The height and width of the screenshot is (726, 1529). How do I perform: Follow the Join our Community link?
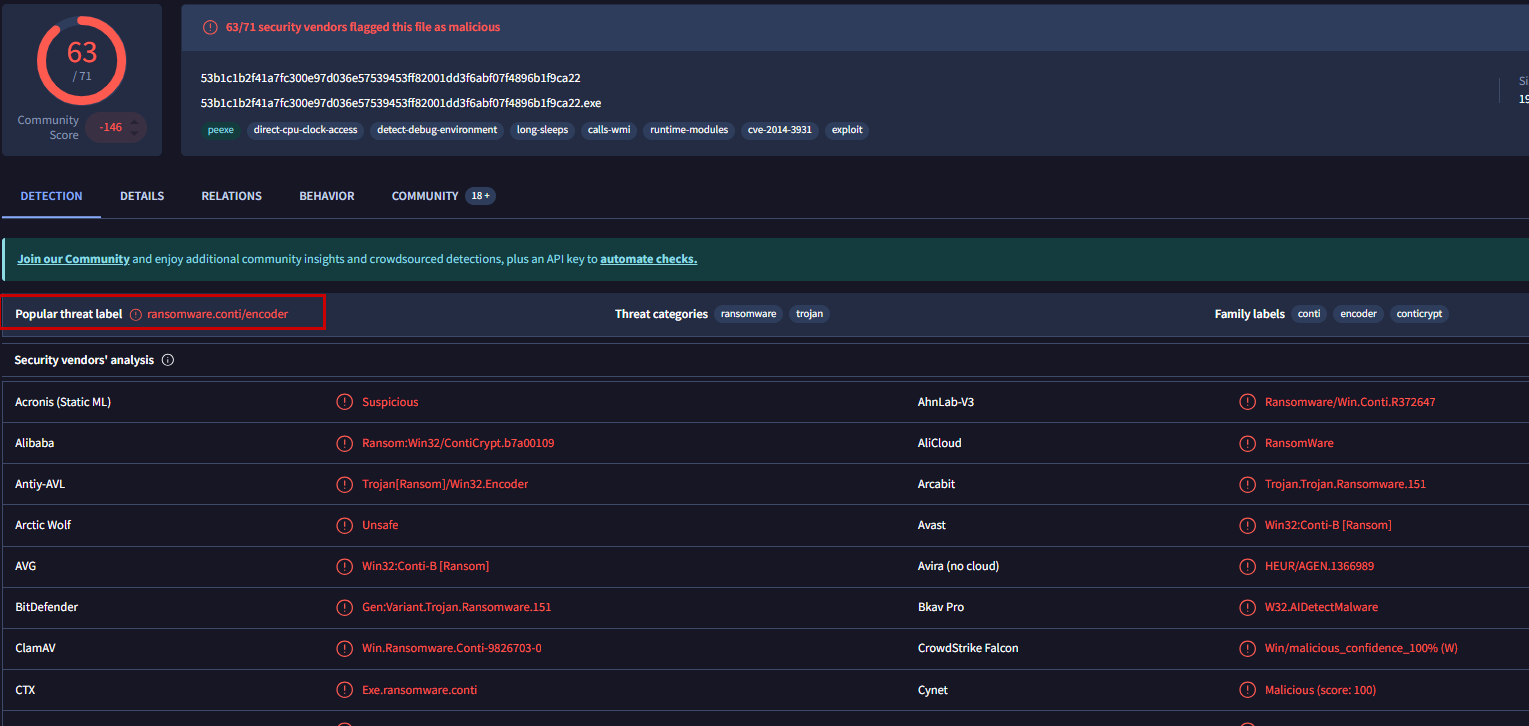[x=73, y=259]
